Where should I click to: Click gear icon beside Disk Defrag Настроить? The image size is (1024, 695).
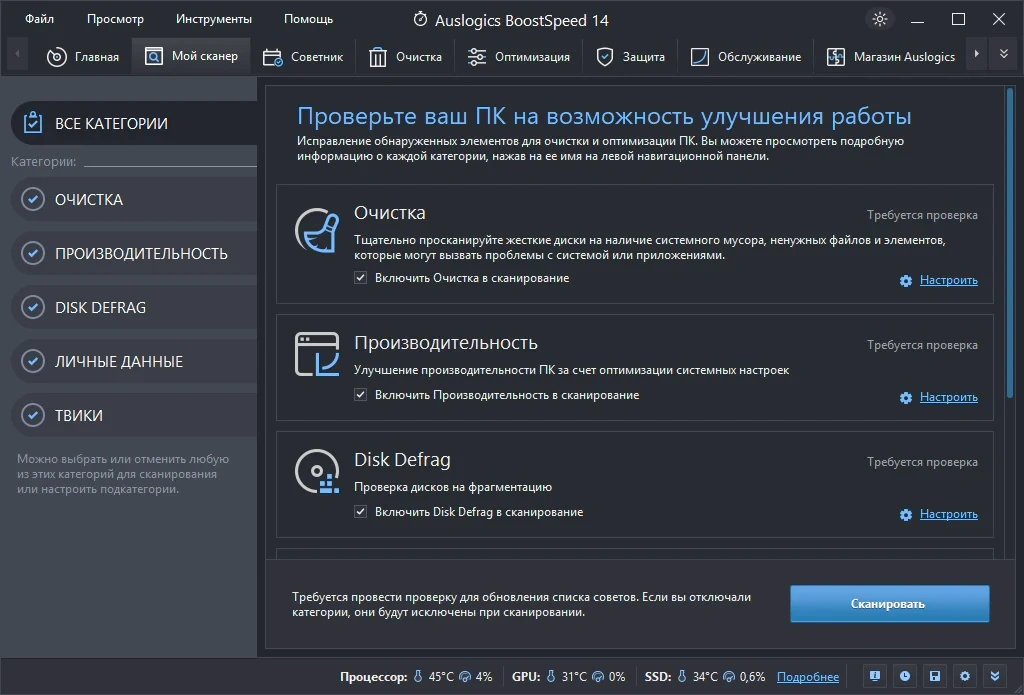[906, 515]
